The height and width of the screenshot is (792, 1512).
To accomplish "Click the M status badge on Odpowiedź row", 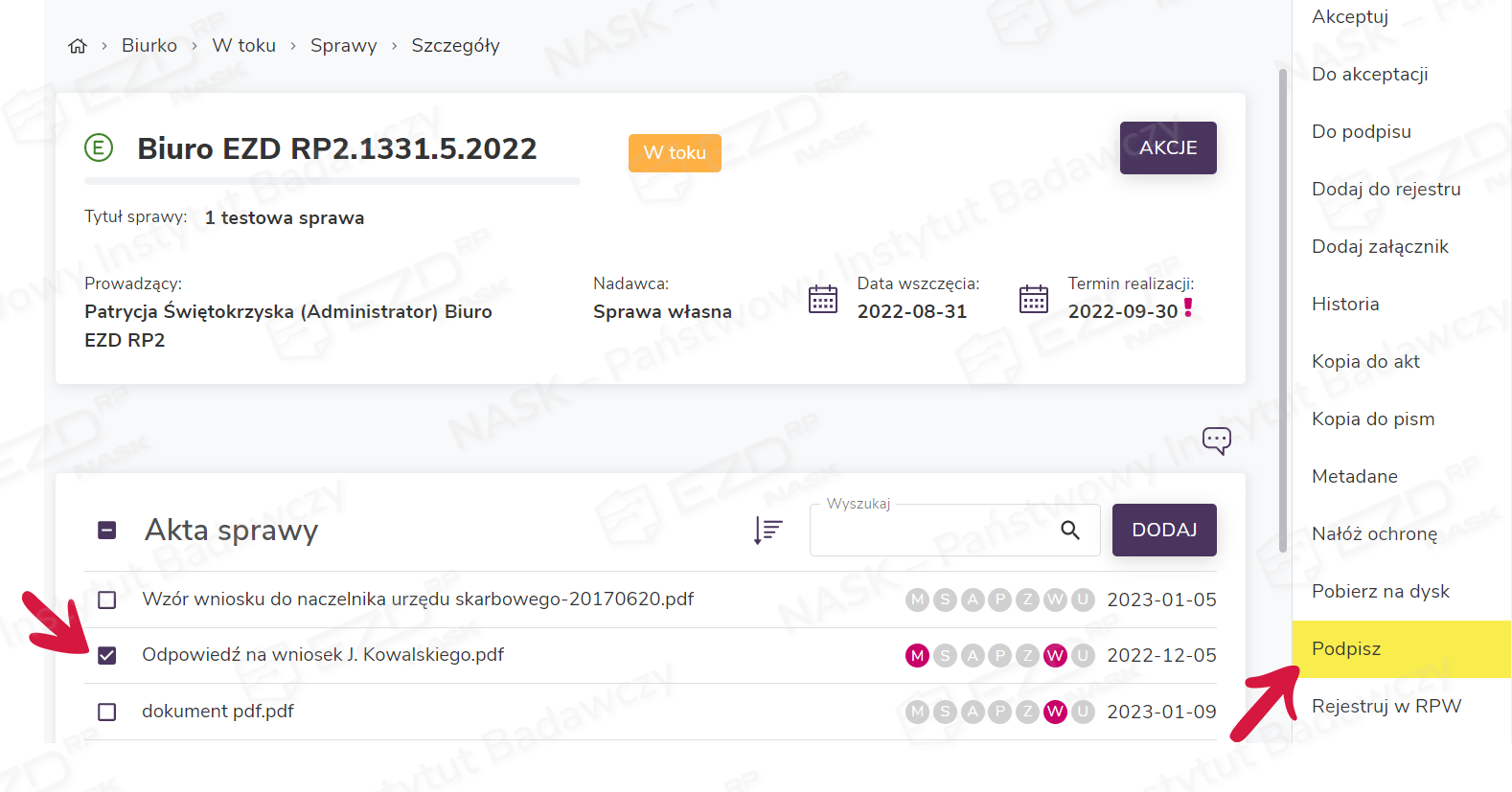I will (917, 656).
